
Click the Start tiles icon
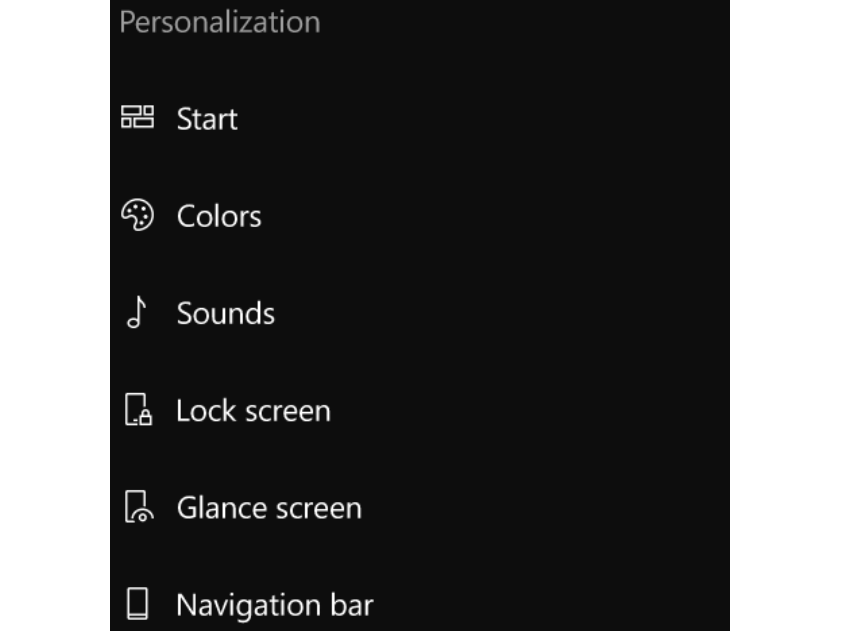click(x=137, y=117)
